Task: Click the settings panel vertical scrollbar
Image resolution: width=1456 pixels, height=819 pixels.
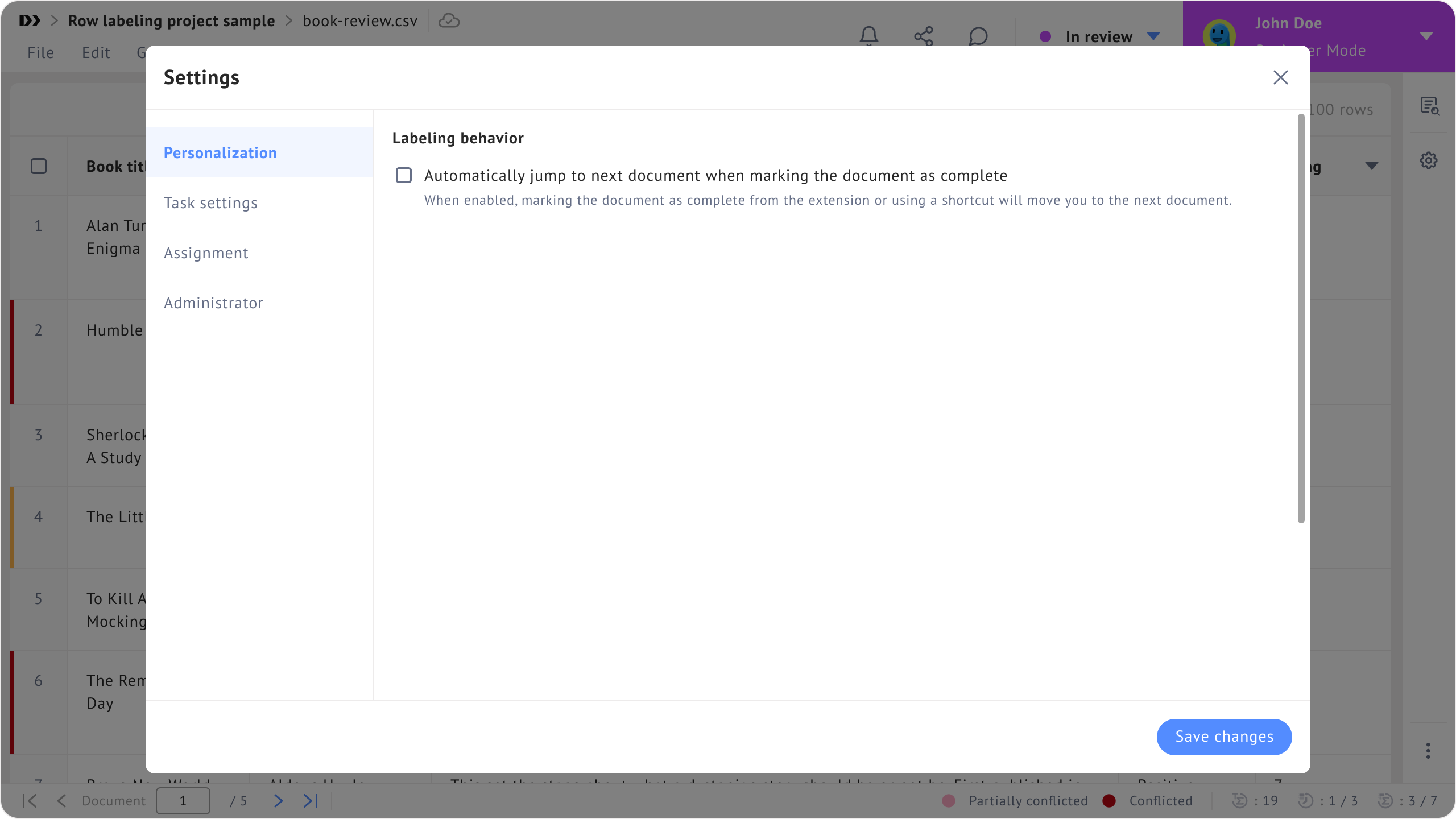Action: click(x=1300, y=318)
